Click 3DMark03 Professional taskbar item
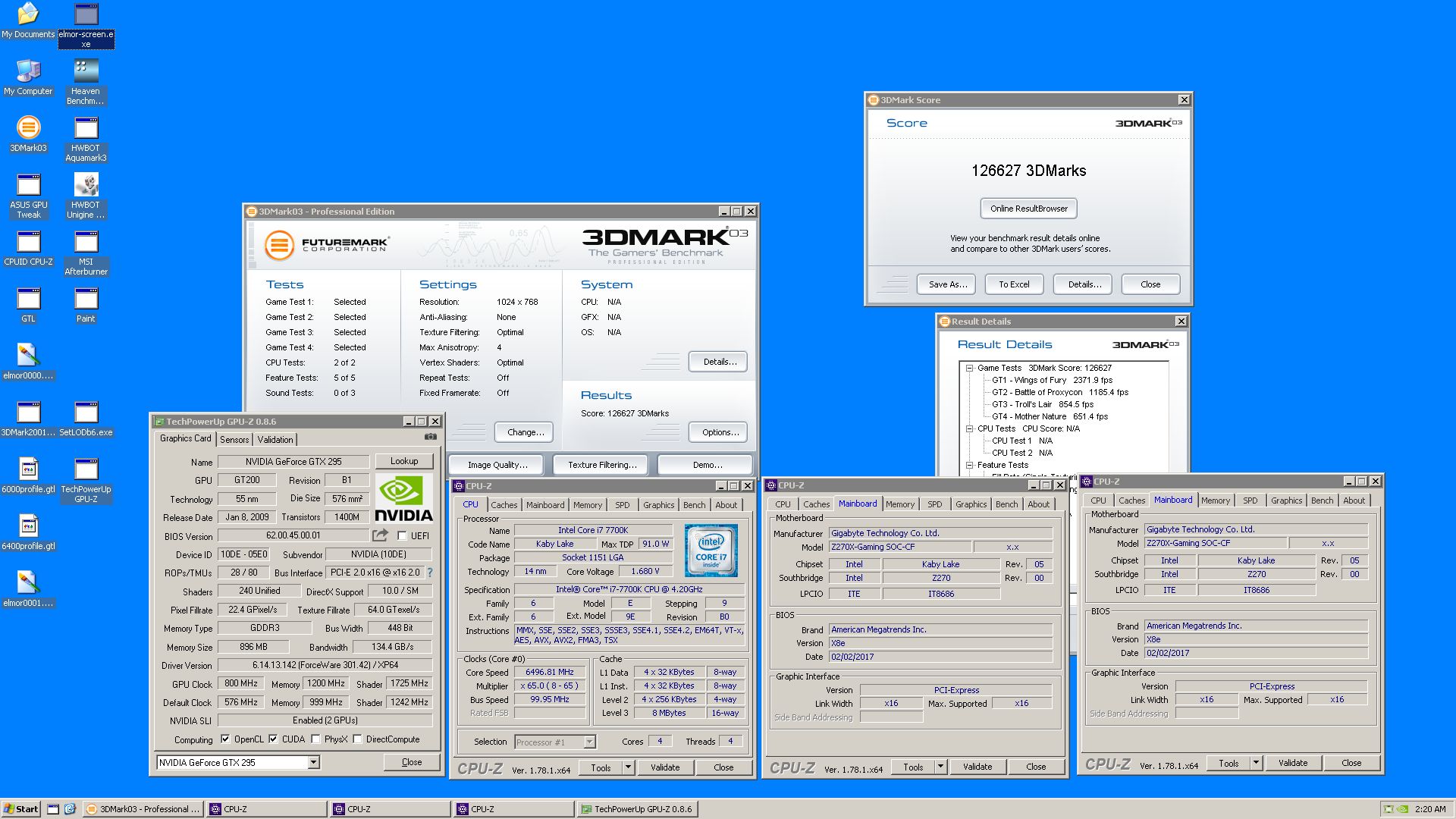This screenshot has height=819, width=1456. click(143, 809)
